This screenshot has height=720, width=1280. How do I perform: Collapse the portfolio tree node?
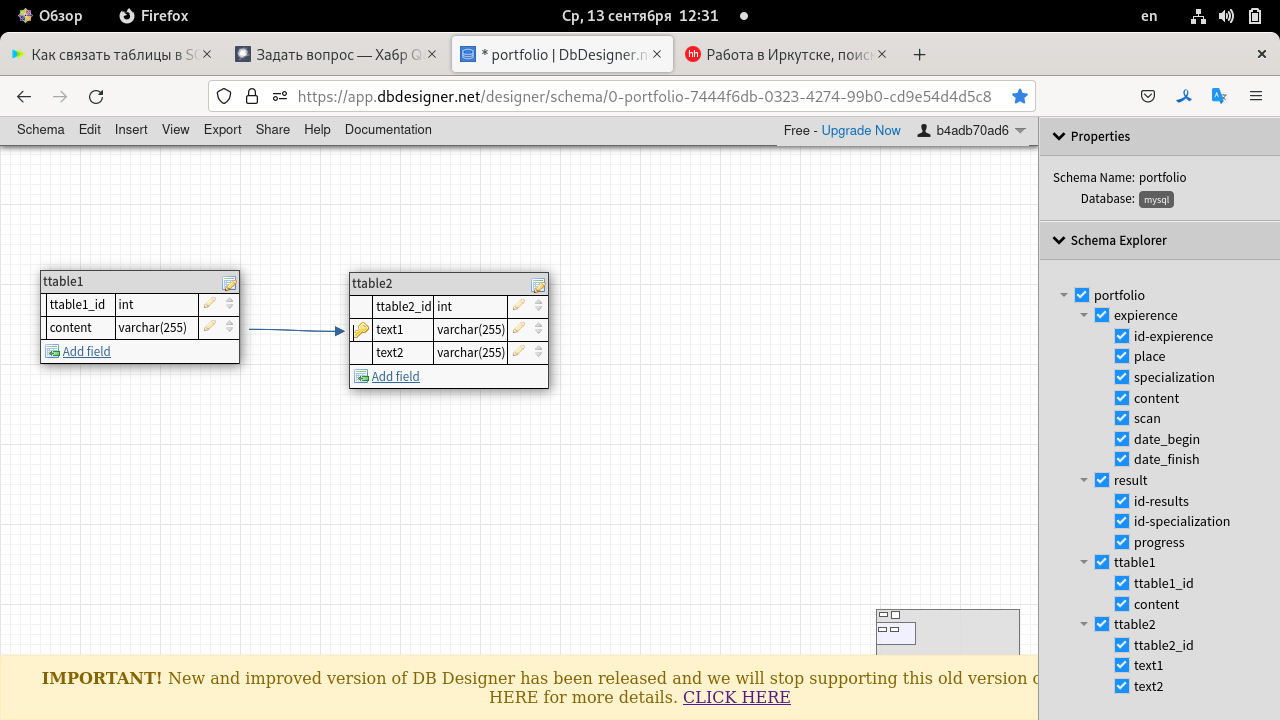(1064, 295)
